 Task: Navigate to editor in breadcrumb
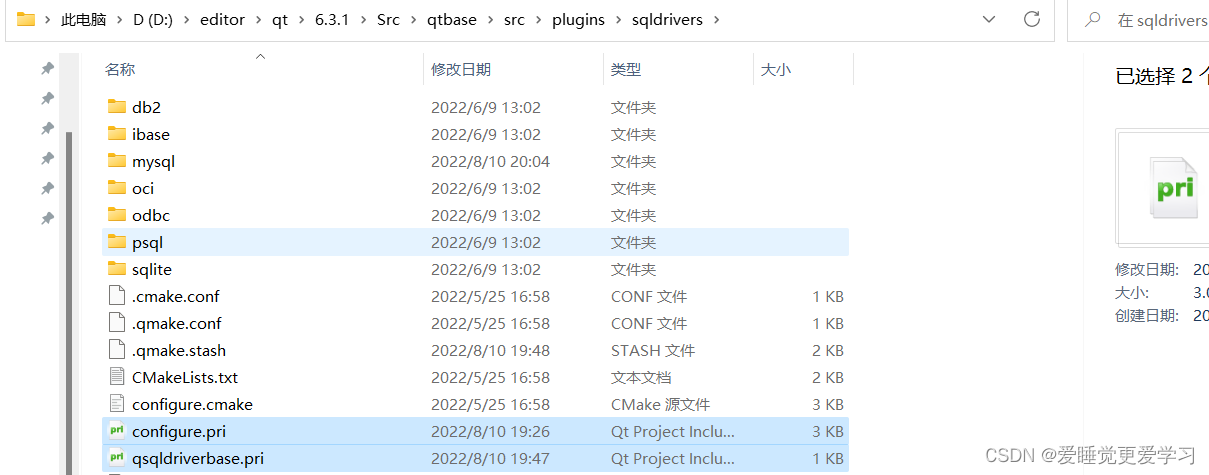221,19
